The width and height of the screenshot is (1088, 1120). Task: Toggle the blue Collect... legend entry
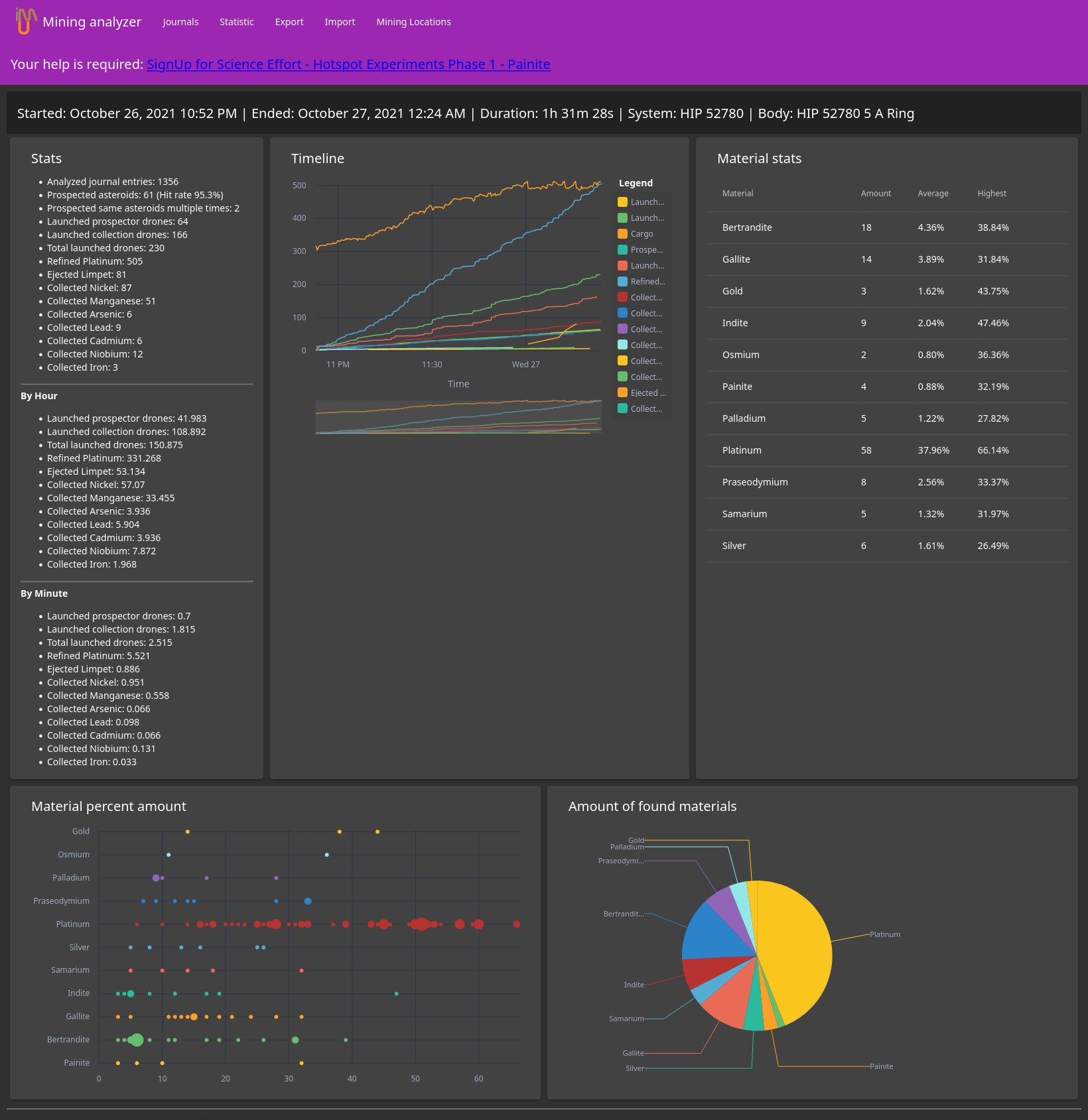641,314
